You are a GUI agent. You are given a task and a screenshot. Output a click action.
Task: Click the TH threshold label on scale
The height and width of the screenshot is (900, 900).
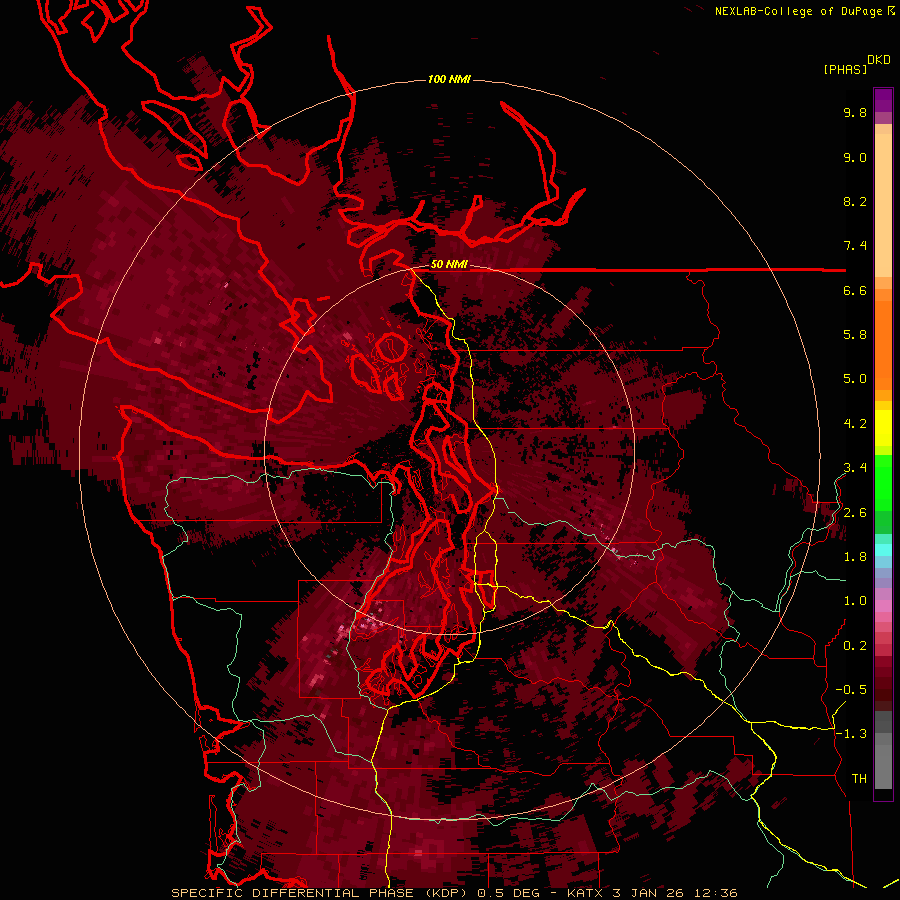tap(859, 779)
